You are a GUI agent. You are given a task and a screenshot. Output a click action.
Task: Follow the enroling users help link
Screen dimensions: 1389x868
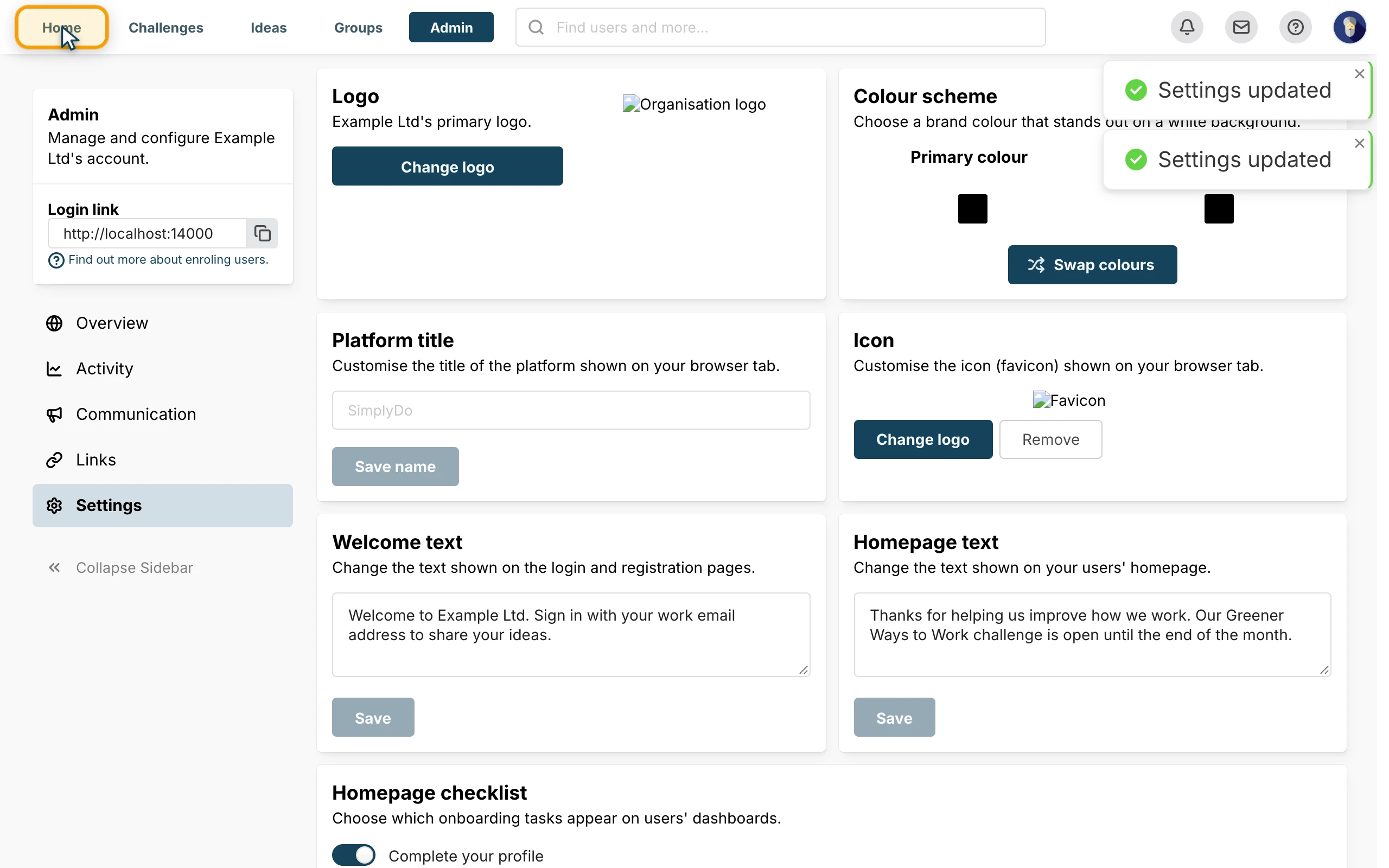168,259
